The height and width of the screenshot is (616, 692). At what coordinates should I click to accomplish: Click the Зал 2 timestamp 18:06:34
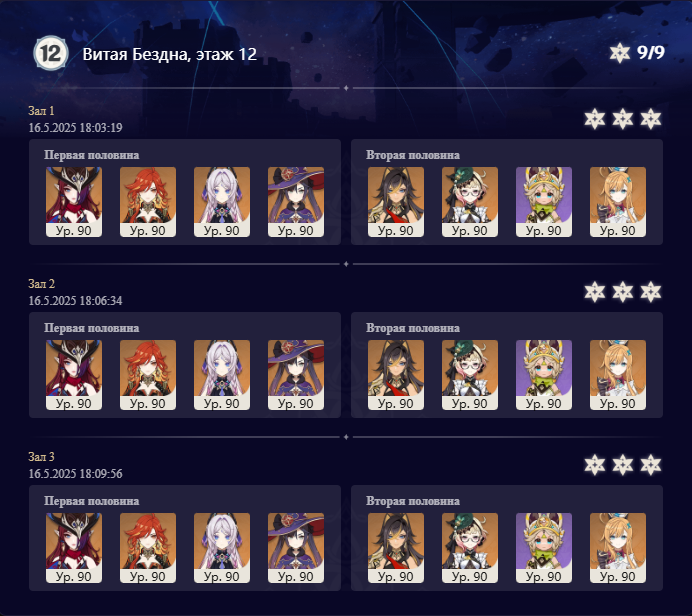tap(75, 301)
